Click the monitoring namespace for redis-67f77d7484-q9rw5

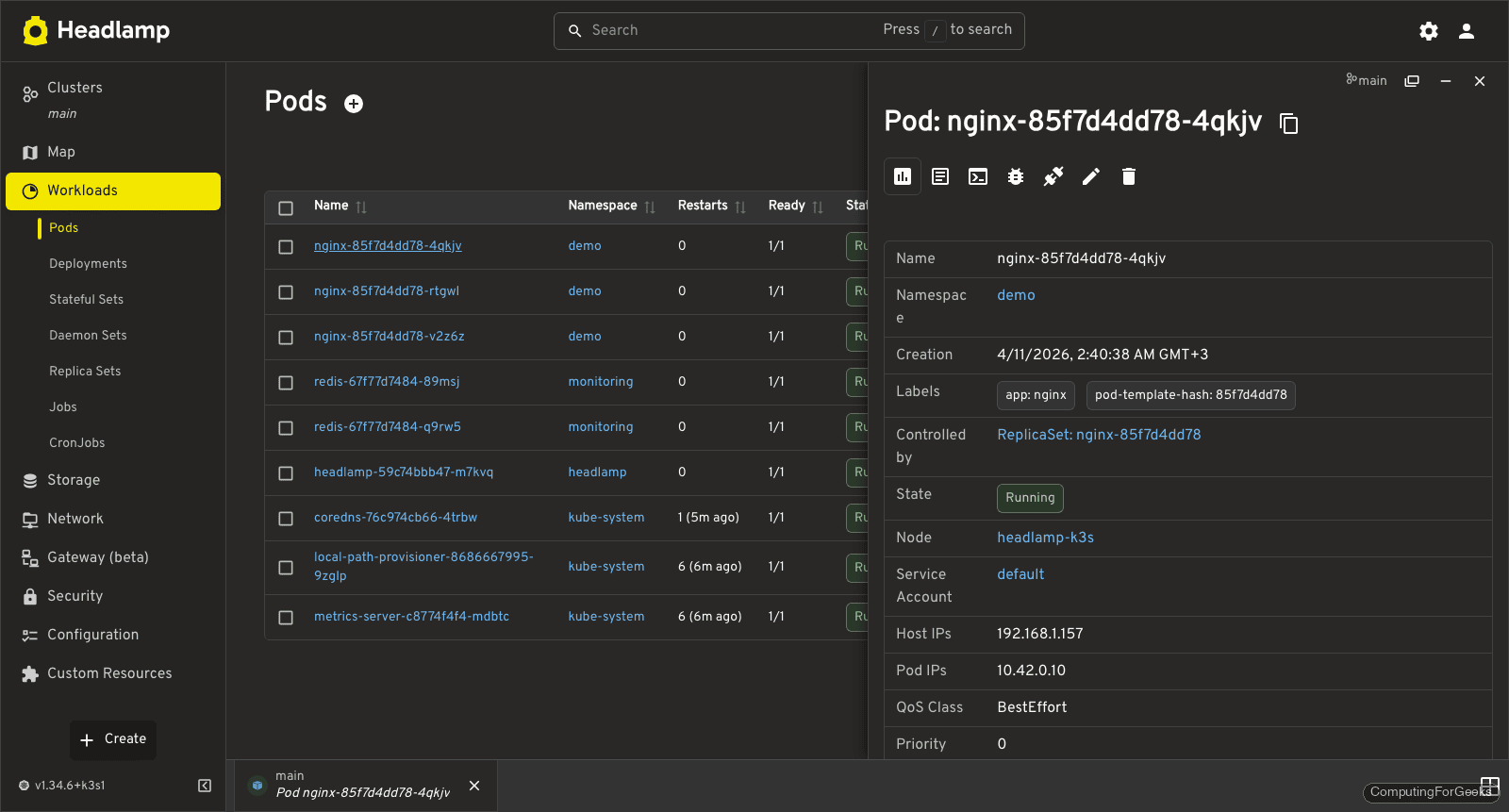click(601, 427)
